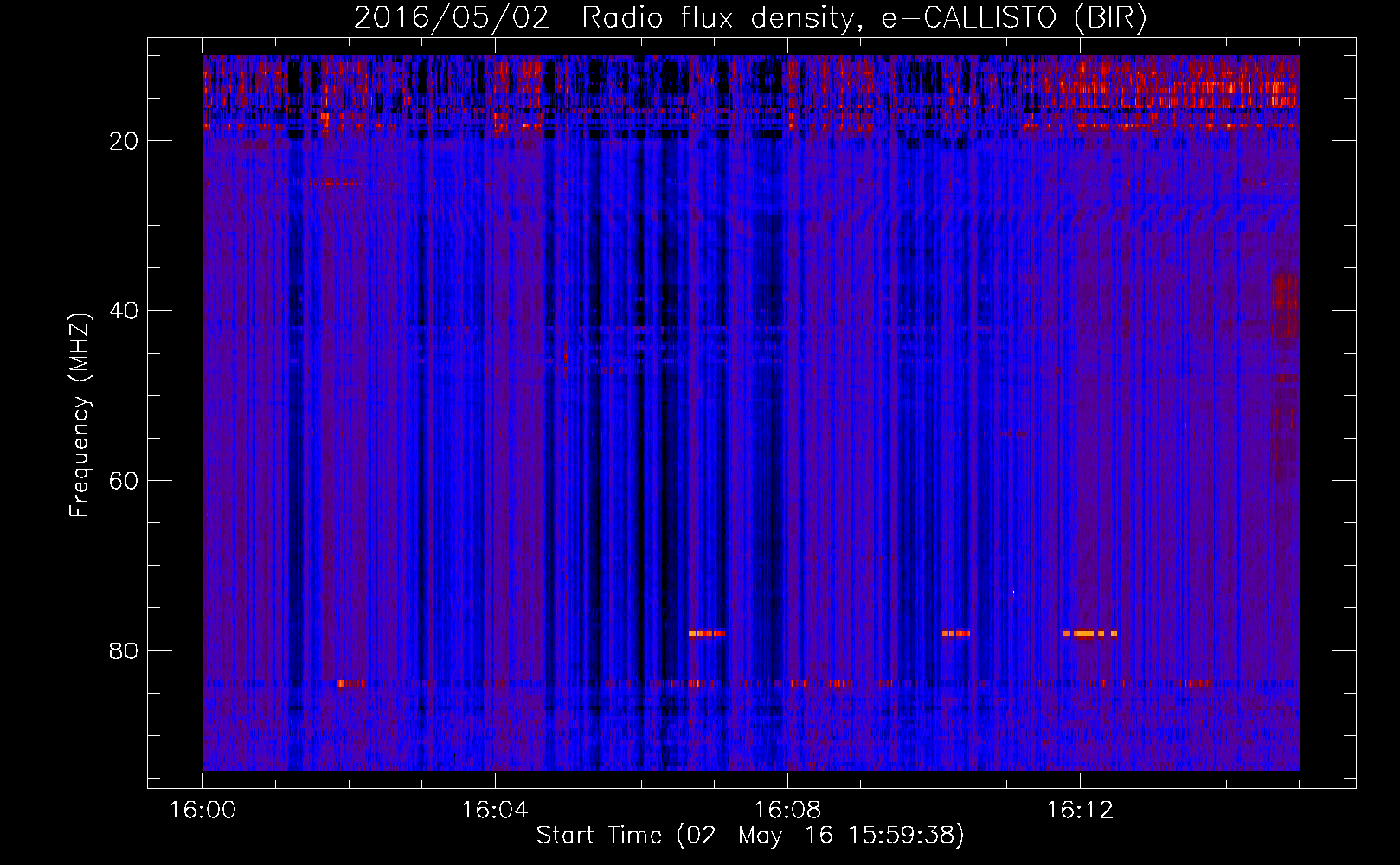This screenshot has width=1400, height=865.
Task: Click the '60' frequency tick label
Action: pyautogui.click(x=125, y=481)
